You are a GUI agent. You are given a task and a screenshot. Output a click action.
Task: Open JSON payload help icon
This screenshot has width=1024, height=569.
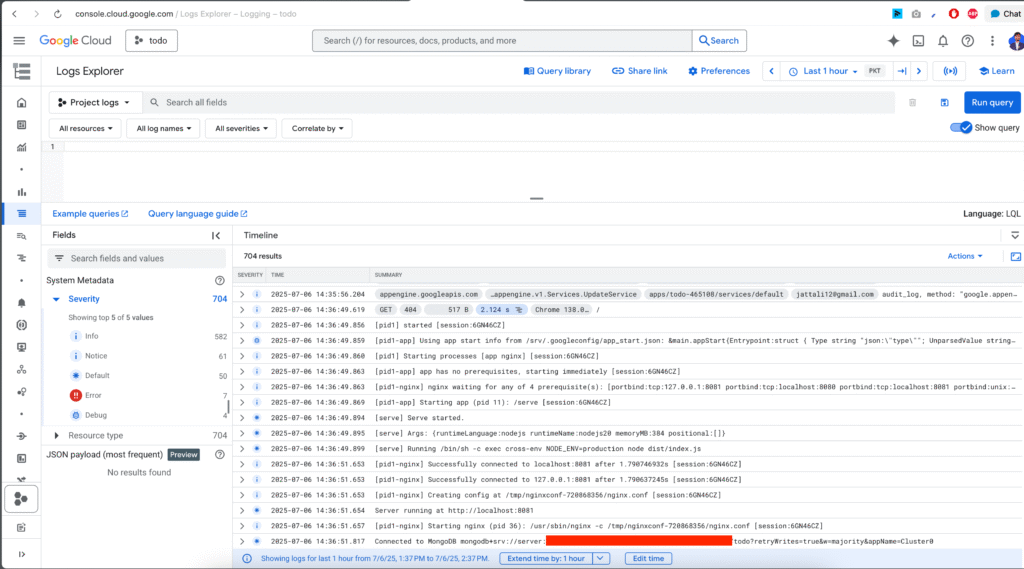[x=219, y=455]
